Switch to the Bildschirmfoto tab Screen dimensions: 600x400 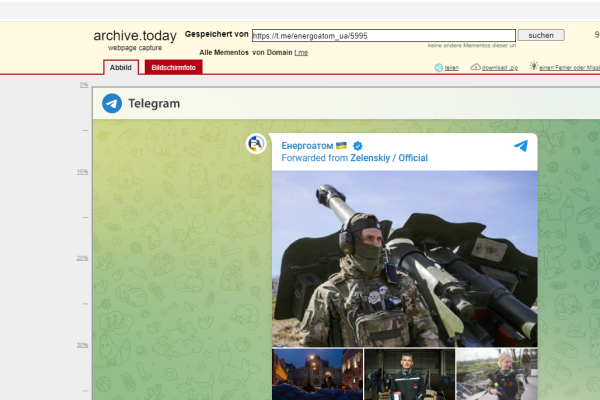click(x=173, y=67)
